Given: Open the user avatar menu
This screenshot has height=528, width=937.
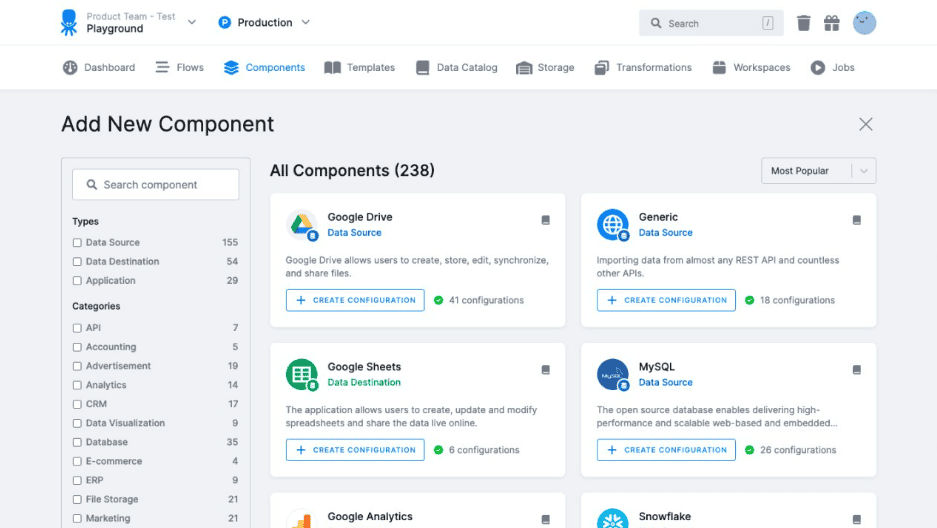Looking at the screenshot, I should point(864,23).
